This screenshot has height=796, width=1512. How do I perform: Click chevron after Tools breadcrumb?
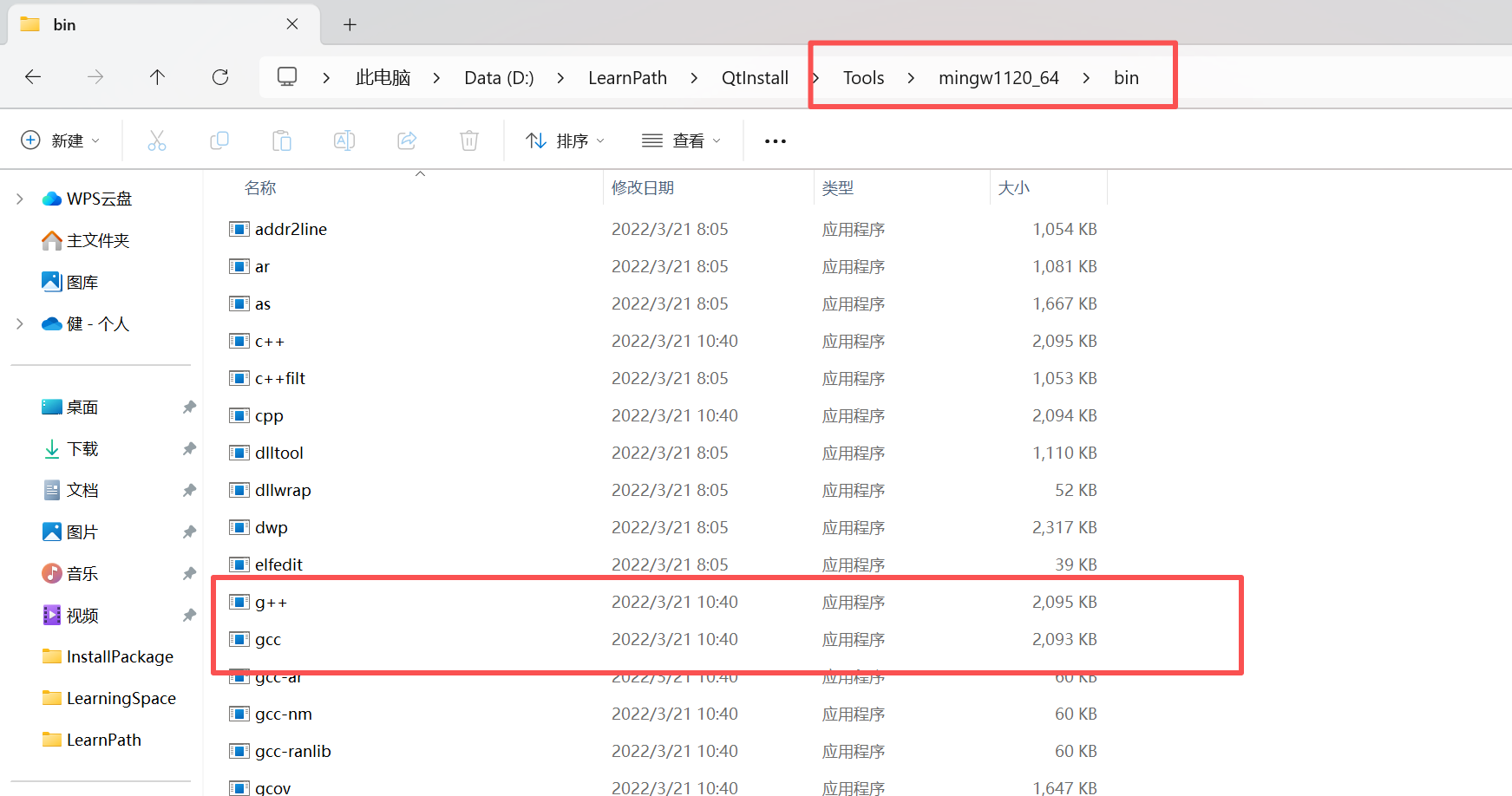pyautogui.click(x=911, y=78)
